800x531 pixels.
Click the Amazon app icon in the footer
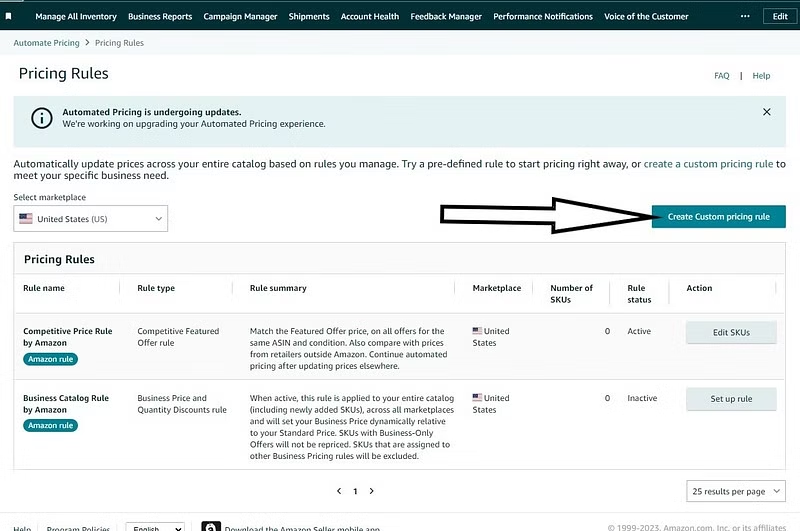tap(211, 526)
